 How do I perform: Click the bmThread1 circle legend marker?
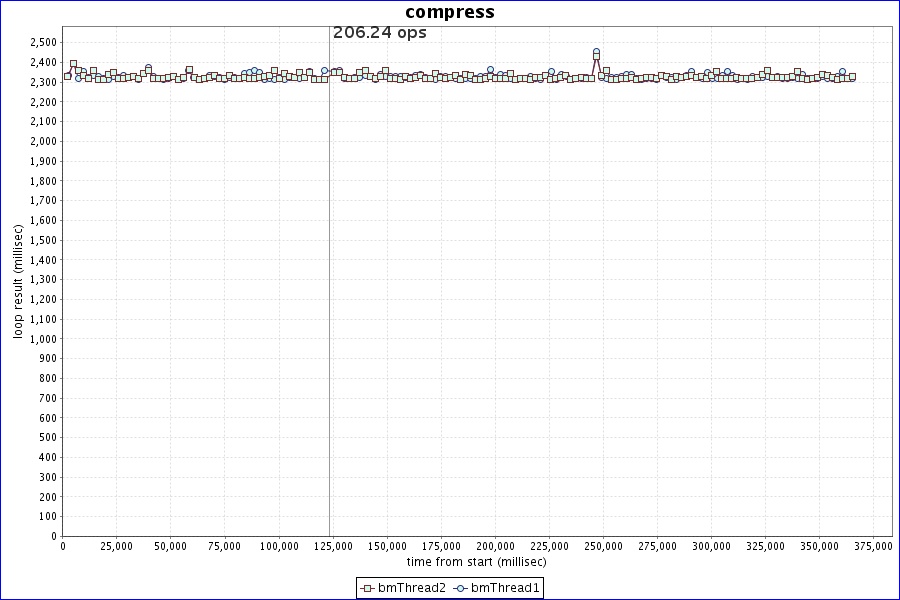[x=461, y=588]
